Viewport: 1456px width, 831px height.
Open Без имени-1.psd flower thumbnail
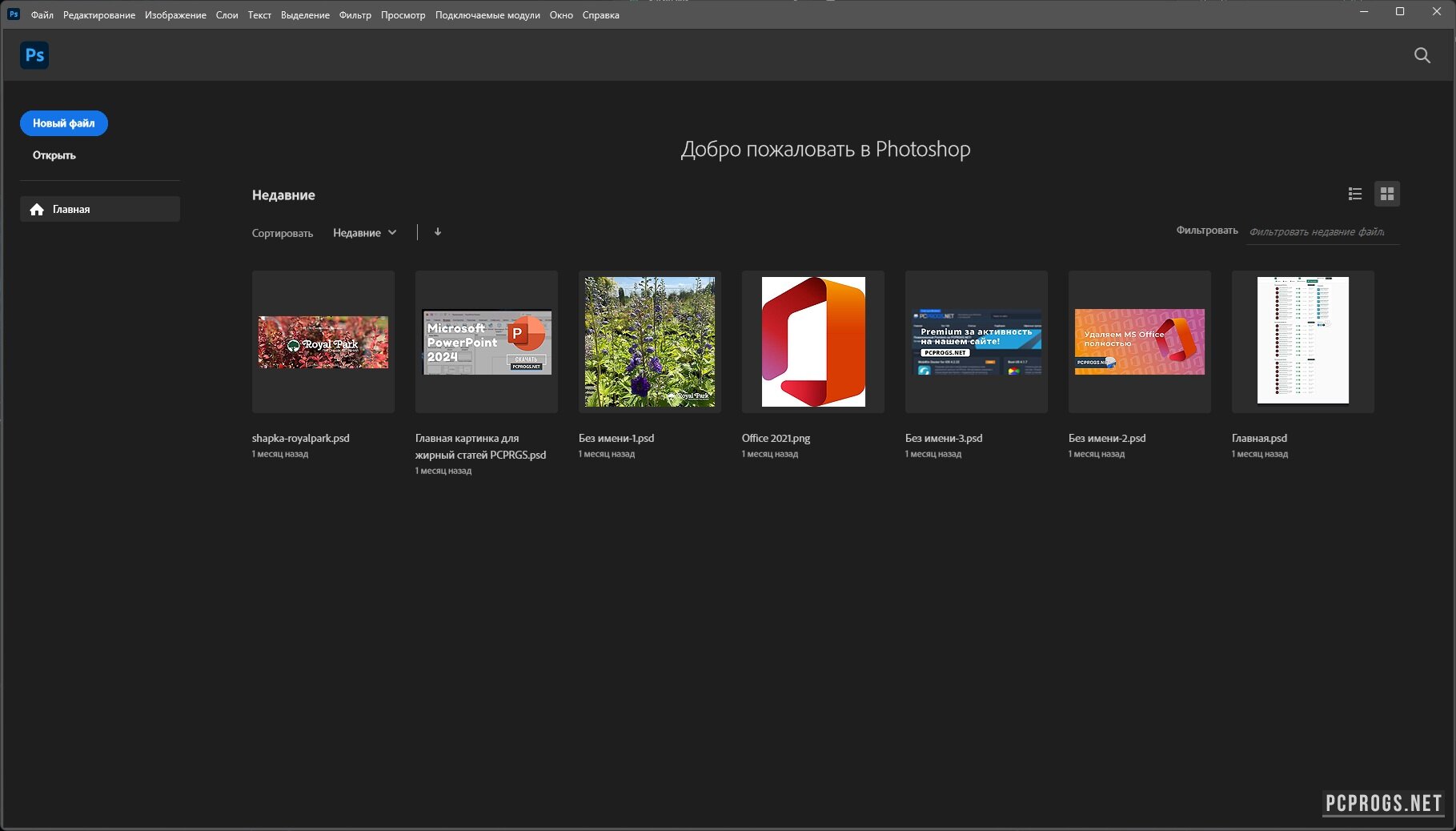coord(650,342)
